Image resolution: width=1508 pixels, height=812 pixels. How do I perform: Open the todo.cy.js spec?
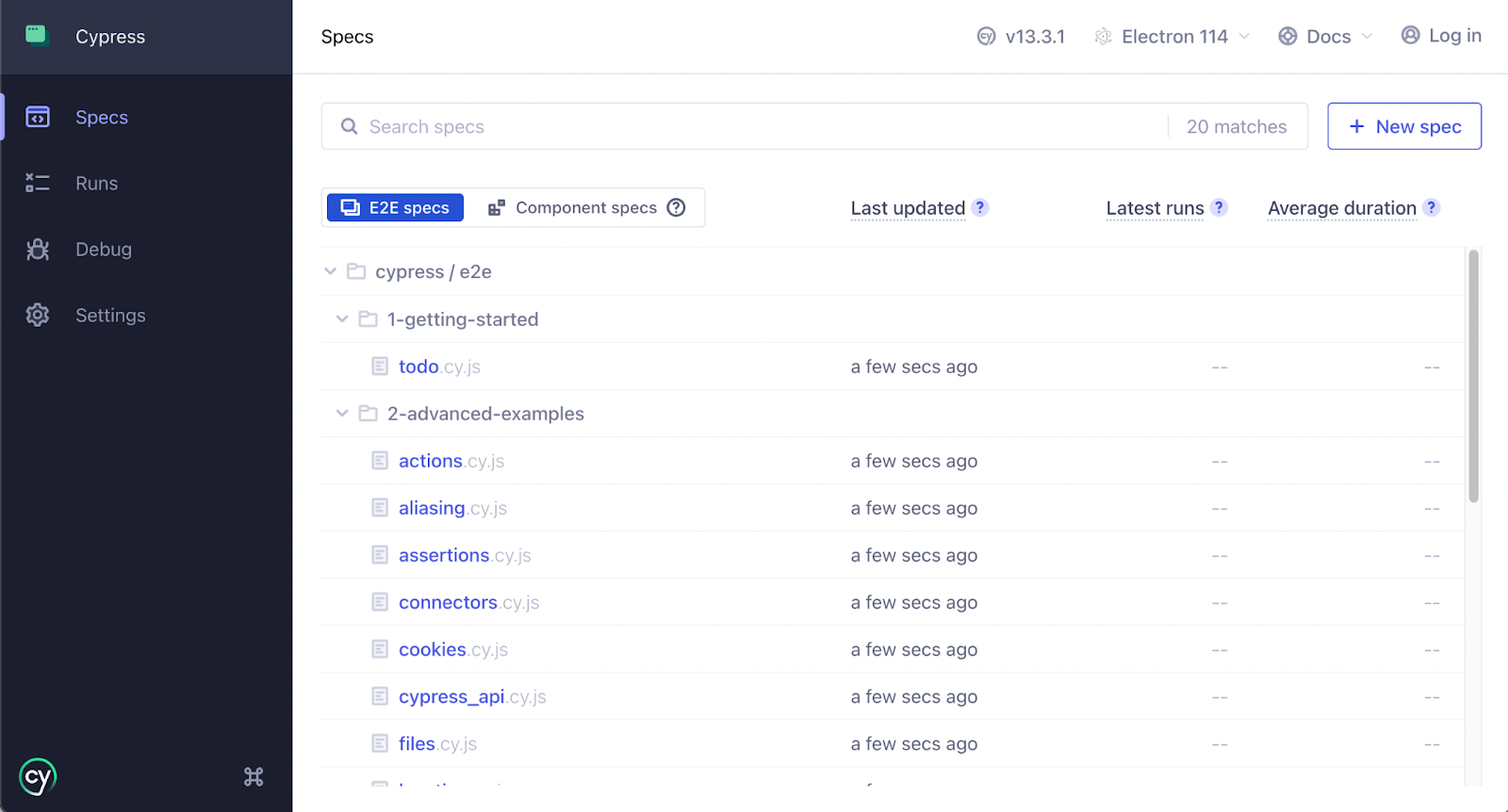(x=439, y=366)
